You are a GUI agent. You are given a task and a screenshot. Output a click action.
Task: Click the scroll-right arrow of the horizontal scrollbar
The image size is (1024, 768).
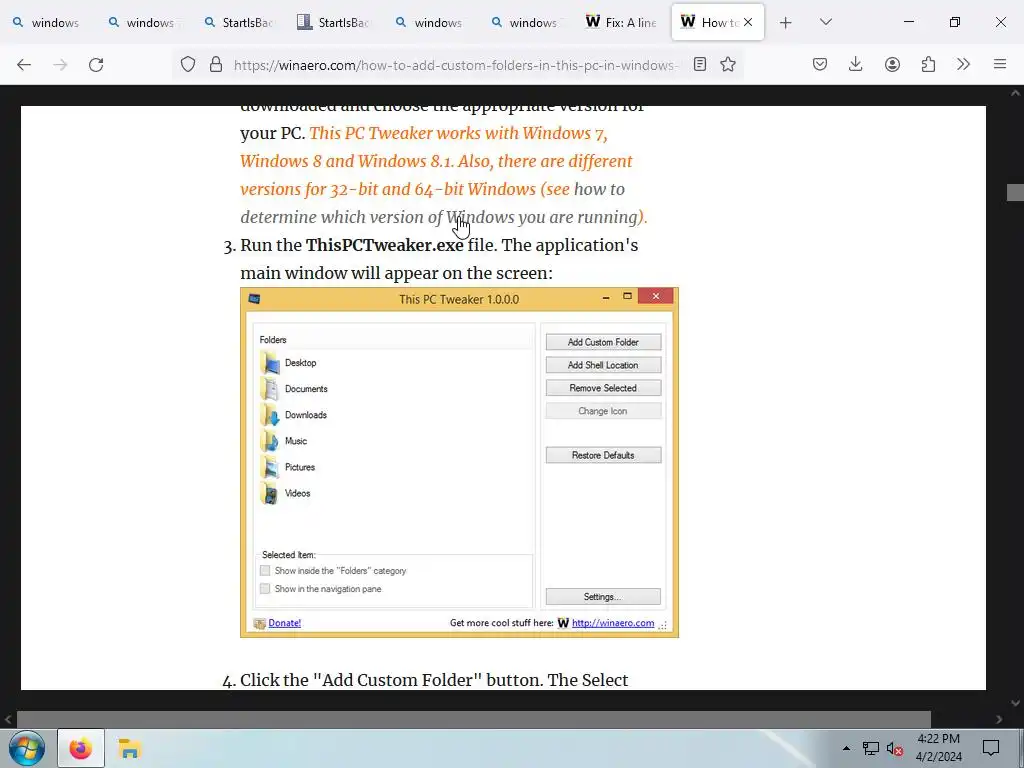[x=999, y=719]
